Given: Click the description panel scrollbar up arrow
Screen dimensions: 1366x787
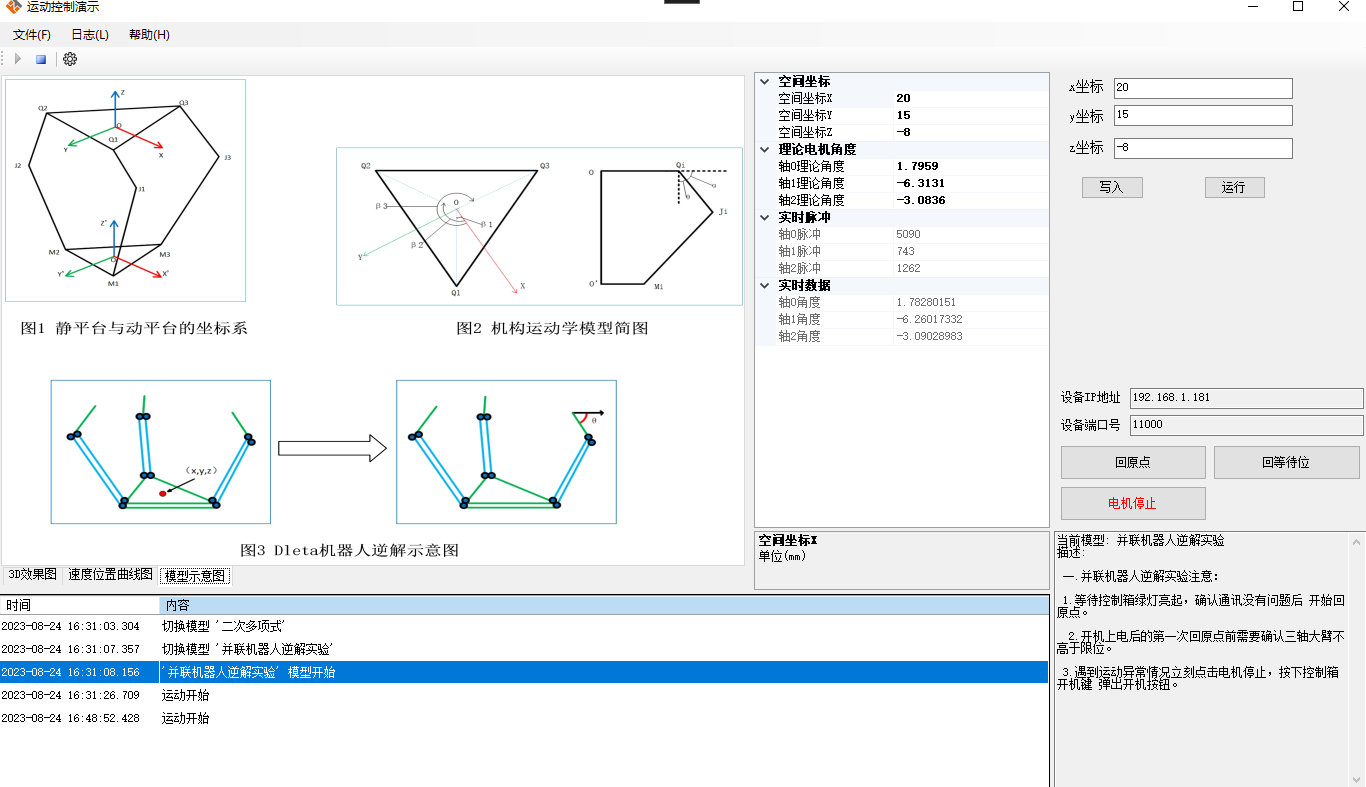Looking at the screenshot, I should [x=1357, y=543].
